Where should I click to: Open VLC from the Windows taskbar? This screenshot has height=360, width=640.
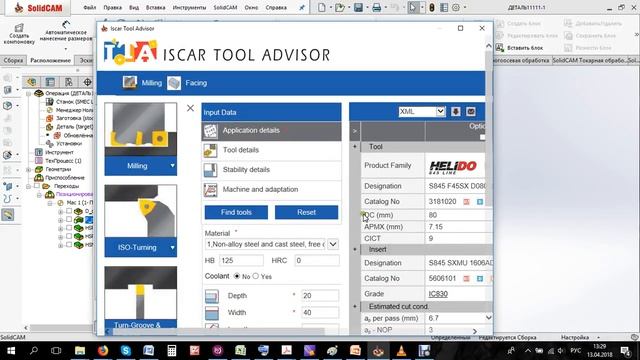tap(401, 350)
